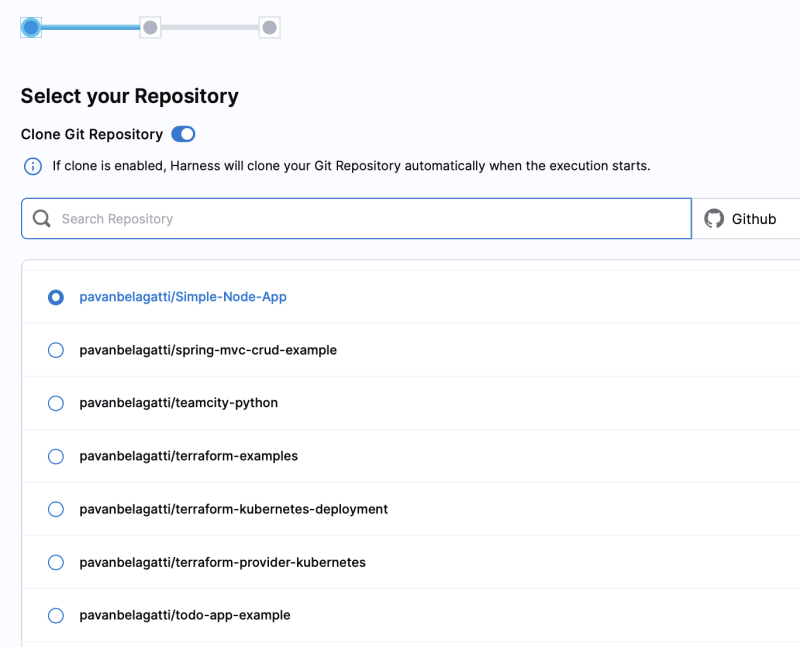This screenshot has height=647, width=800.
Task: Click the info circle icon
Action: (33, 166)
